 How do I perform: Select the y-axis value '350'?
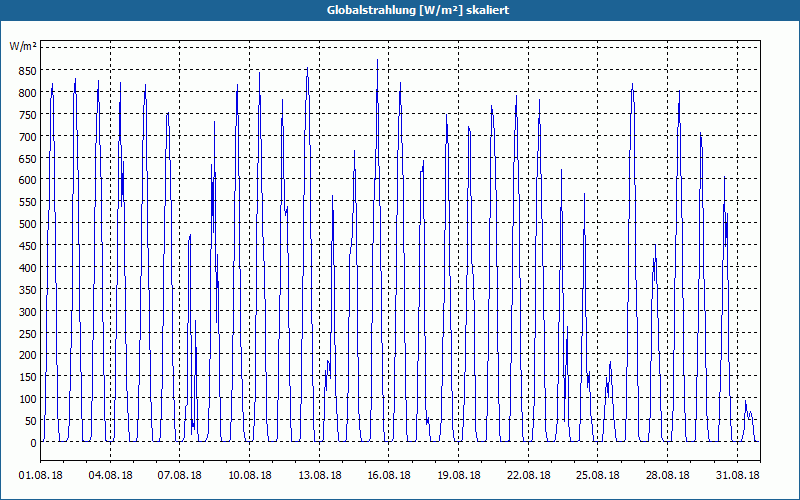tap(28, 290)
